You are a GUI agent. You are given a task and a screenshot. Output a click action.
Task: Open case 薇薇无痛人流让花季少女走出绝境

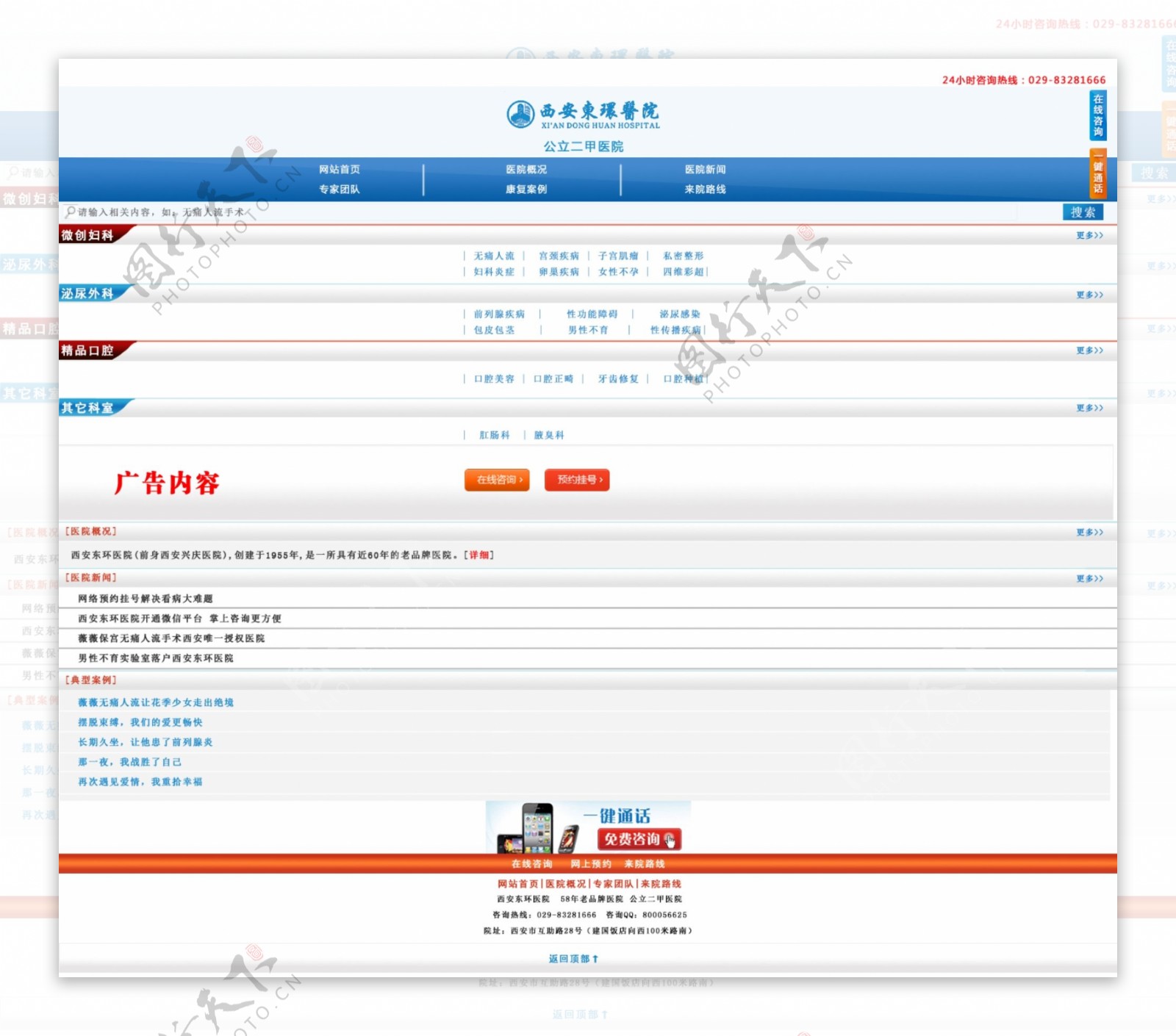(x=156, y=702)
